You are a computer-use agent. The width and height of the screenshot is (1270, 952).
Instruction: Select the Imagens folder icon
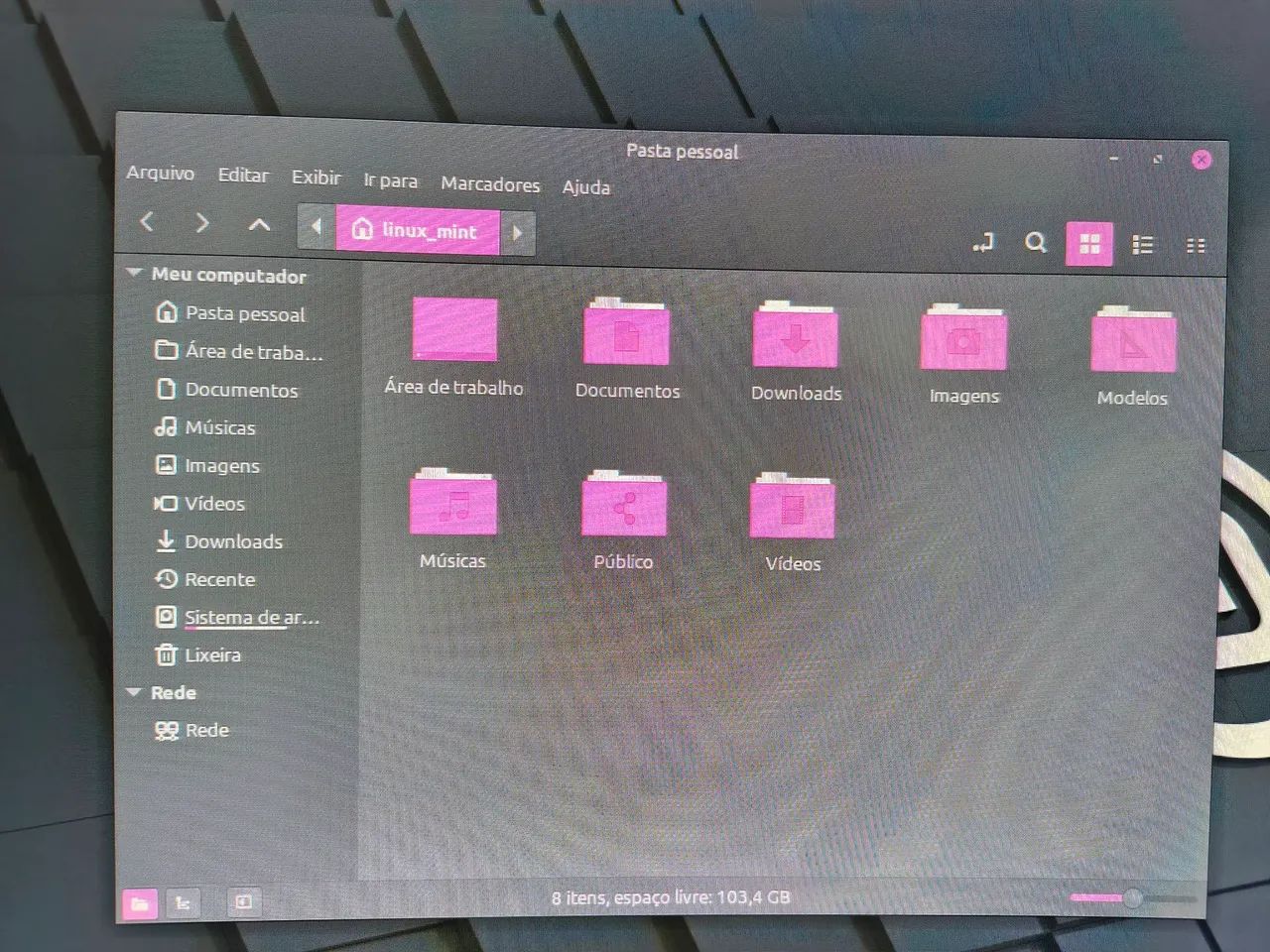click(x=963, y=337)
